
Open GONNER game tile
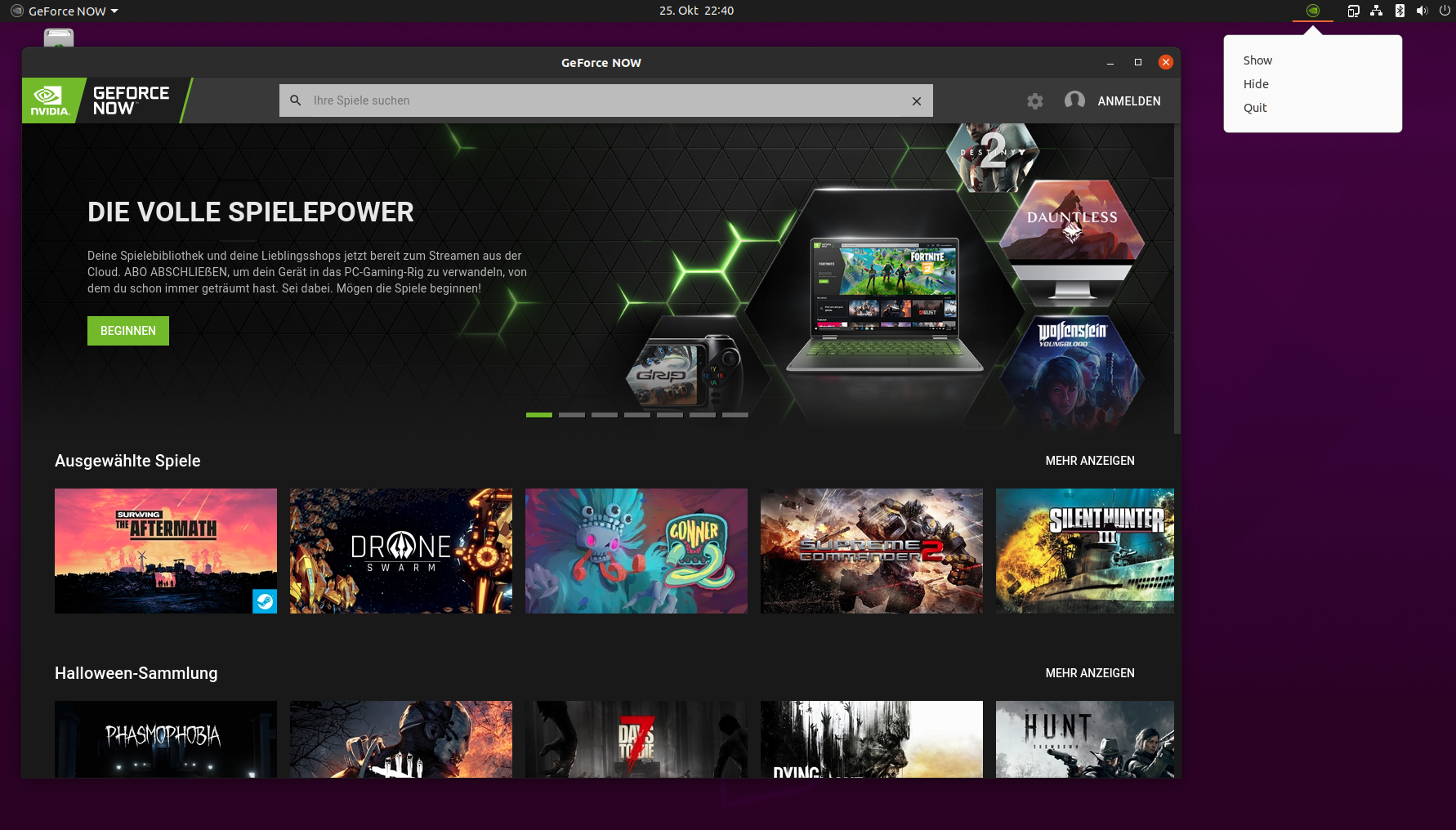pyautogui.click(x=636, y=551)
